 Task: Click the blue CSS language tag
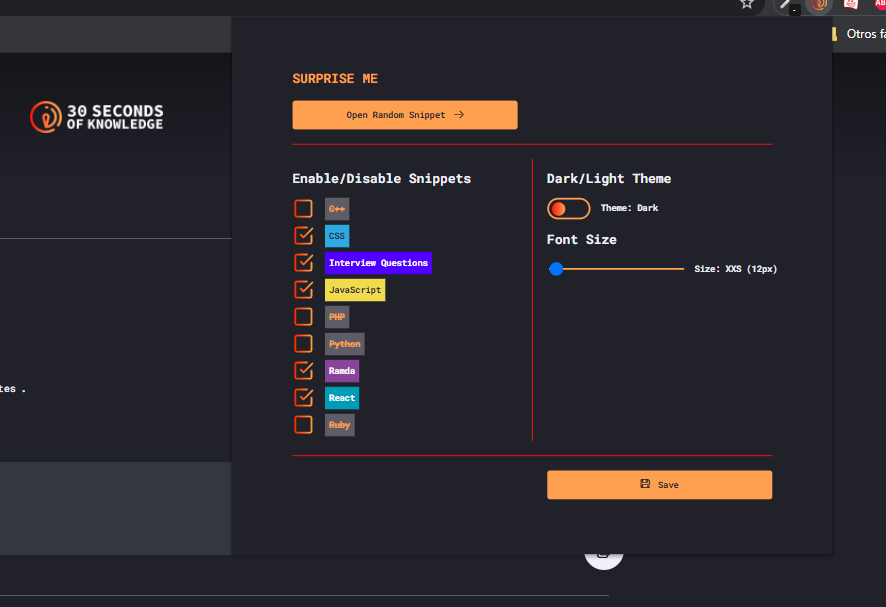coord(337,236)
